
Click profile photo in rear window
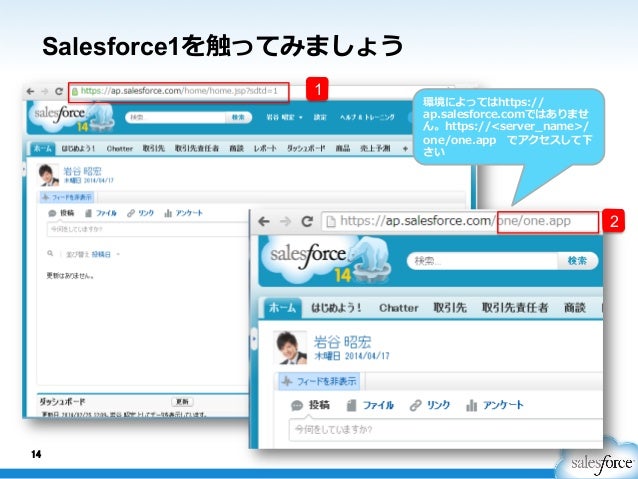(48, 175)
